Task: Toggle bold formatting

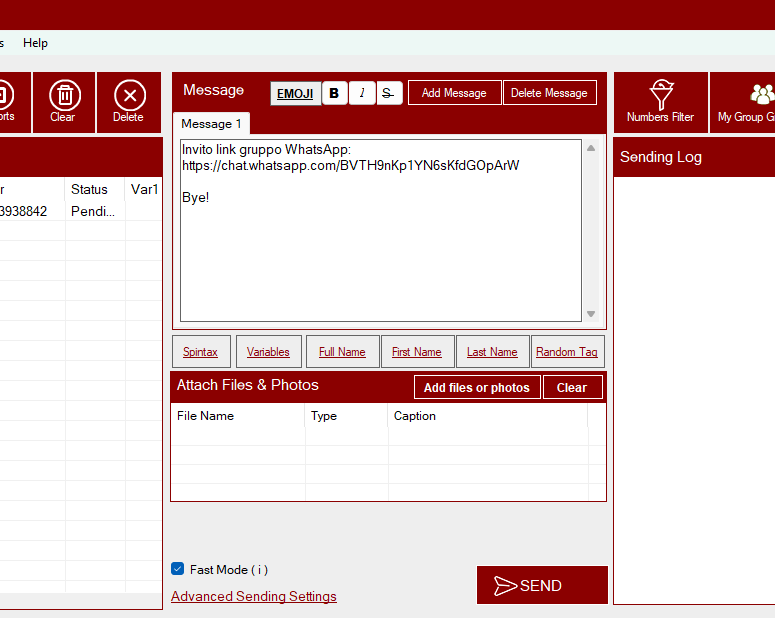Action: [335, 93]
